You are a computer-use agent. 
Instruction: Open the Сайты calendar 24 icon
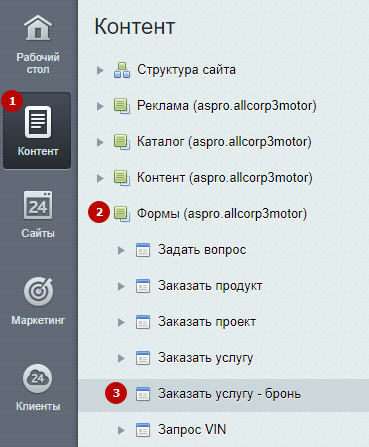coord(38,205)
